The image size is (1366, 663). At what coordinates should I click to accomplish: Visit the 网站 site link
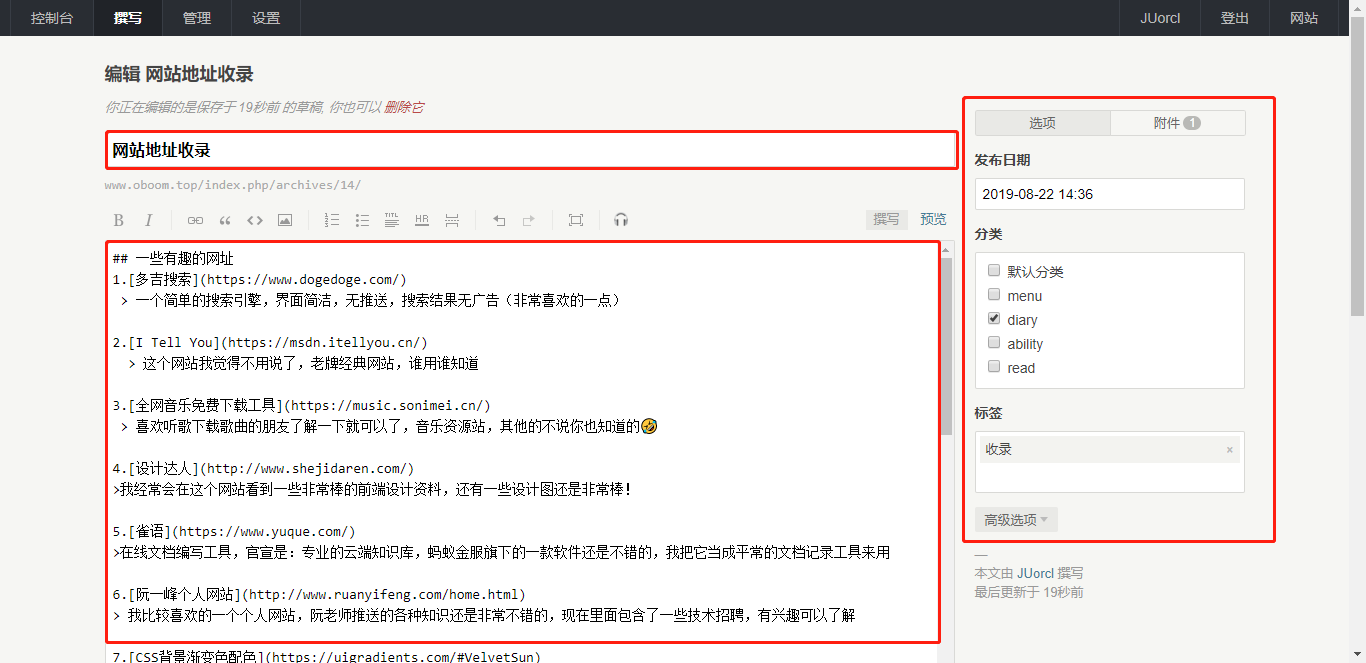pyautogui.click(x=1304, y=18)
